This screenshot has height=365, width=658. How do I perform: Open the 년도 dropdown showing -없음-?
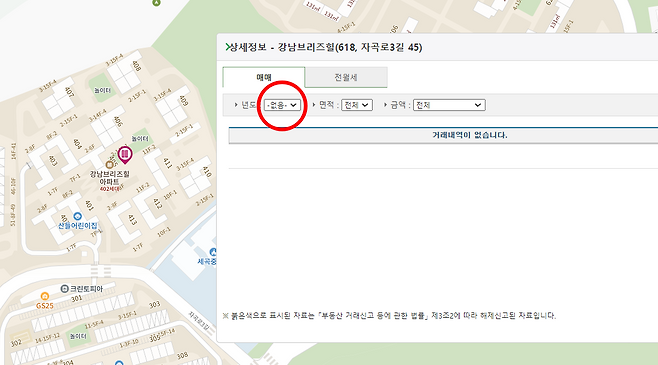[282, 105]
